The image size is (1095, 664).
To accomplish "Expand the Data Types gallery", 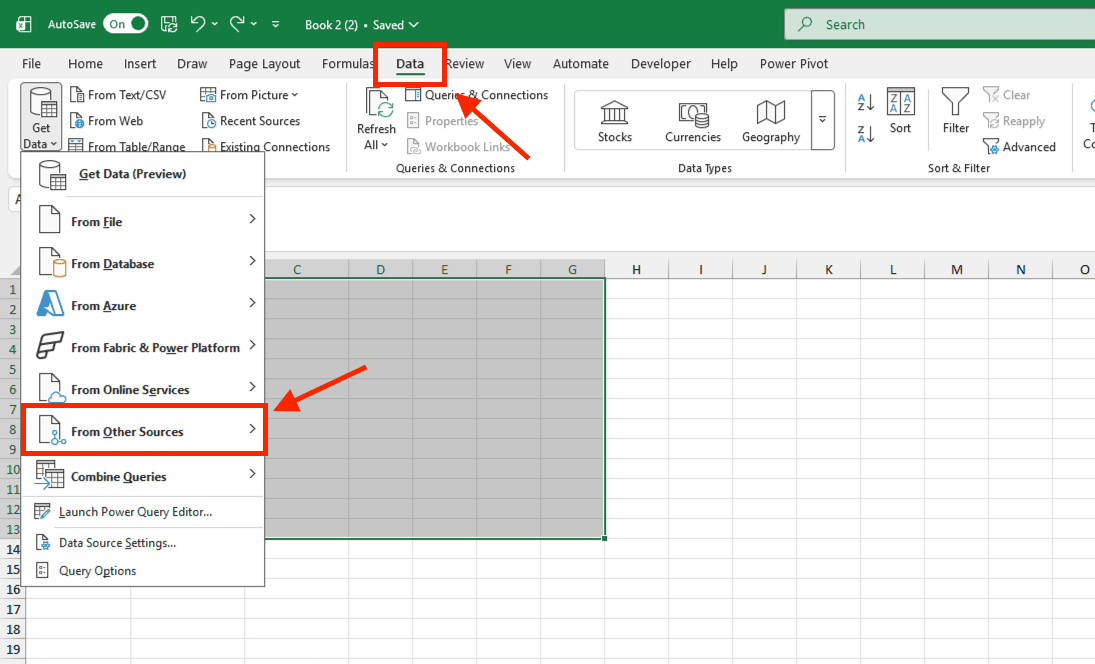I will click(x=823, y=119).
